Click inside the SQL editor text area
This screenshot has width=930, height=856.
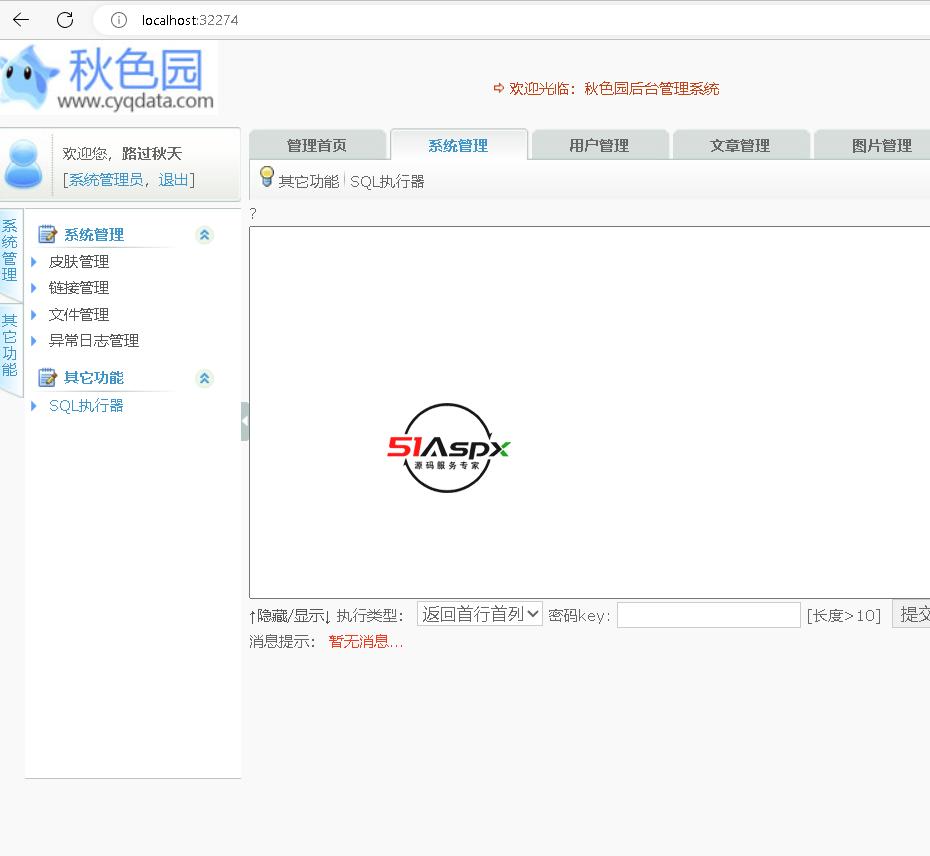tap(590, 412)
